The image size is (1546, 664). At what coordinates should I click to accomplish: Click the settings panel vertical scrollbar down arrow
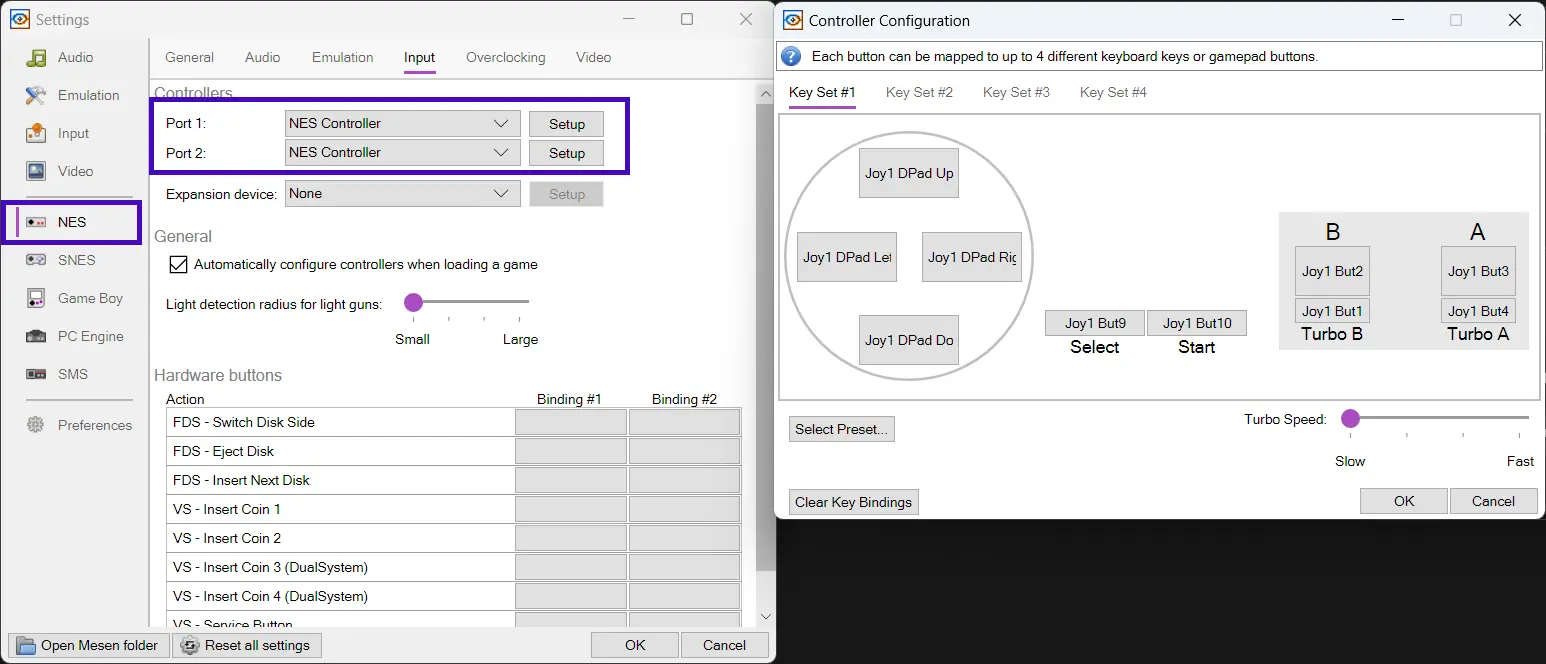coord(766,617)
